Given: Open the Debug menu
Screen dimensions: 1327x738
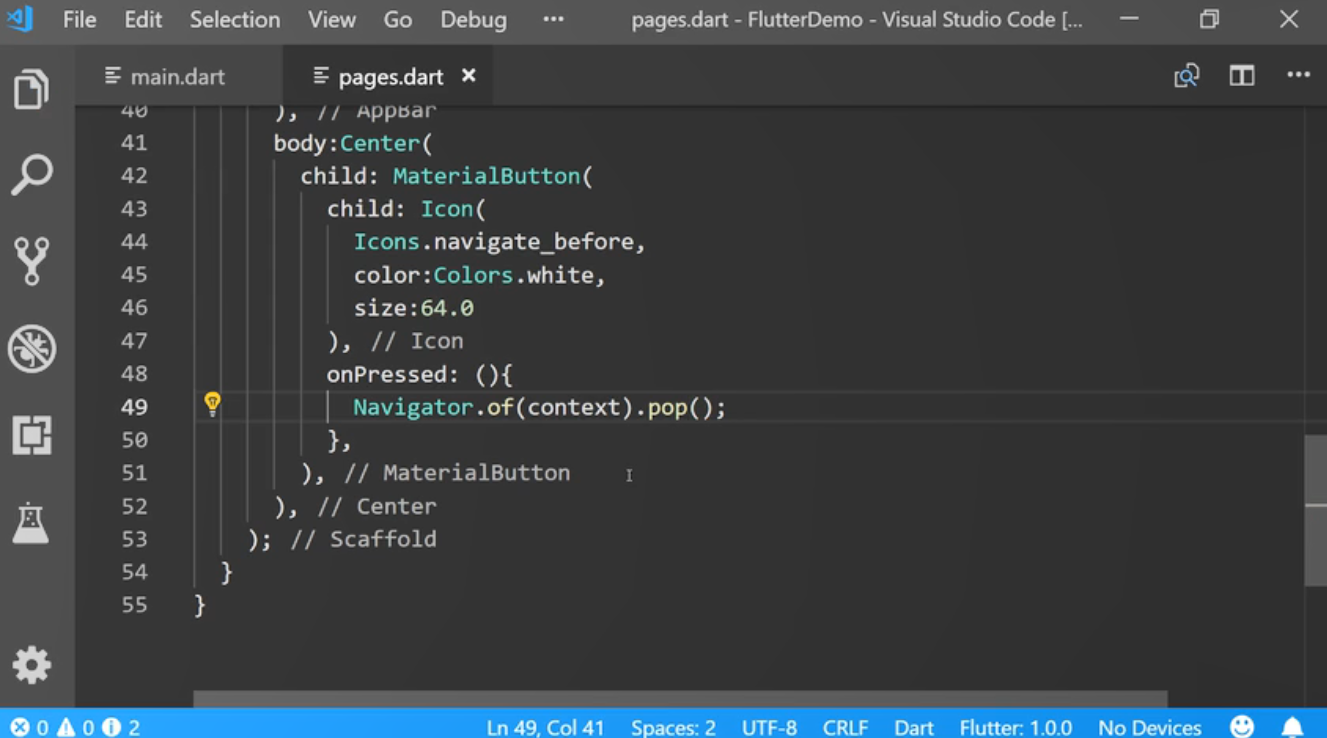Looking at the screenshot, I should click(x=473, y=19).
